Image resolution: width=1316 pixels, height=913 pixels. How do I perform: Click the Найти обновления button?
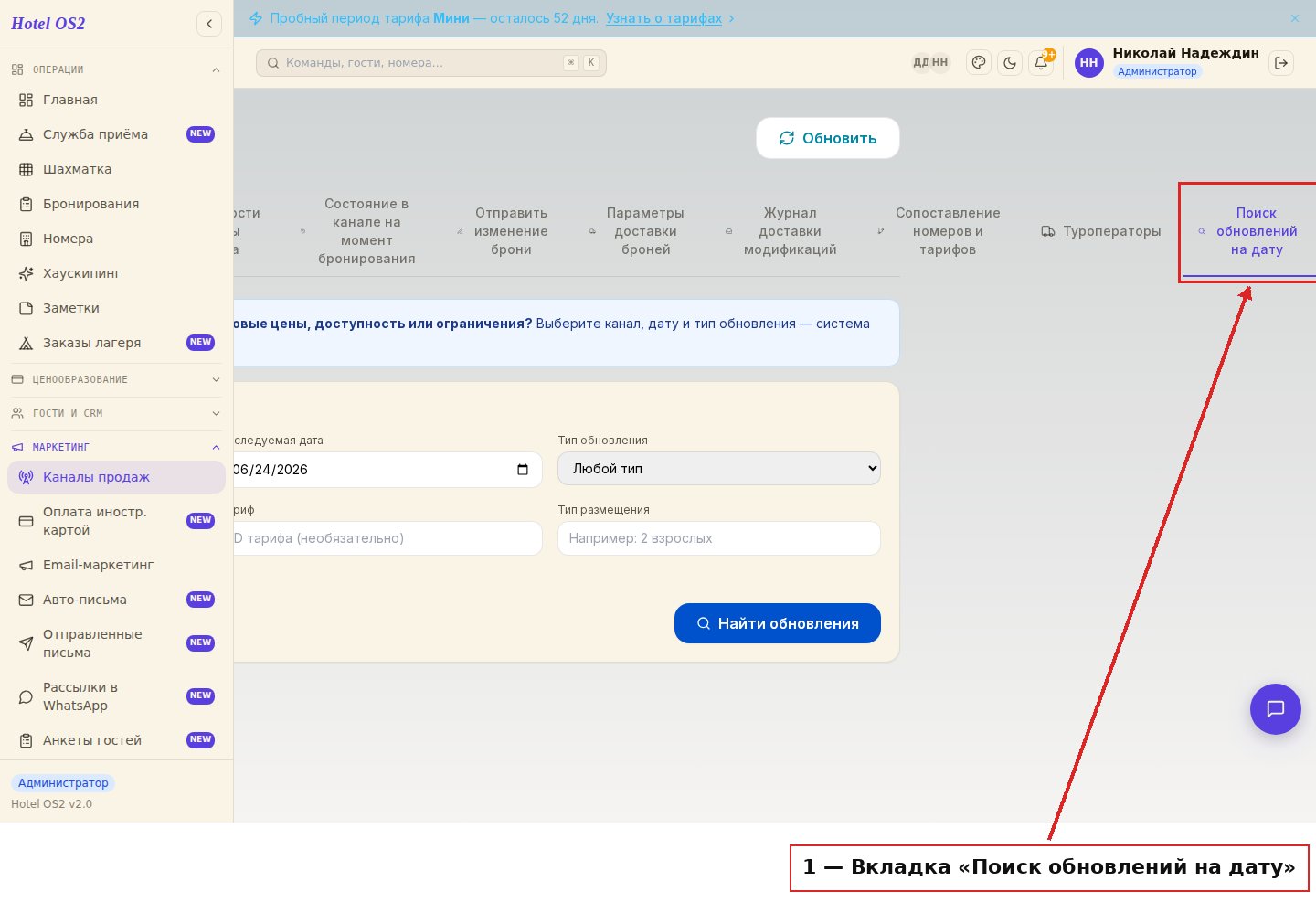point(778,623)
